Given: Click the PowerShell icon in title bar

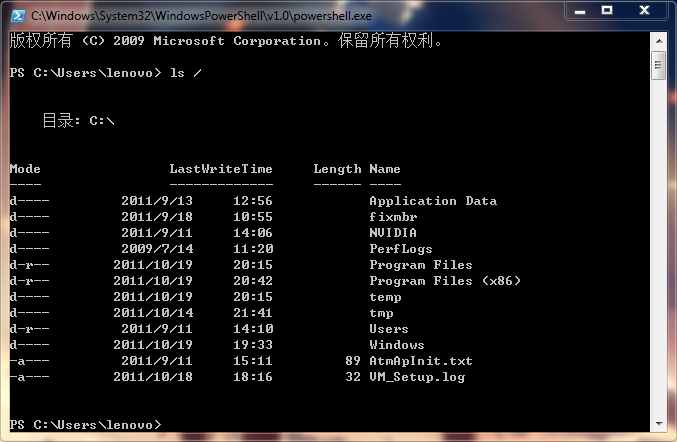Looking at the screenshot, I should (x=16, y=16).
